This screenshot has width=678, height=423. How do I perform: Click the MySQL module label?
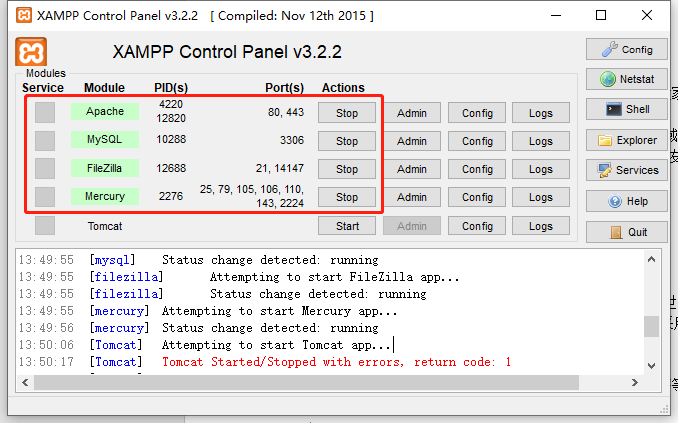(x=105, y=139)
